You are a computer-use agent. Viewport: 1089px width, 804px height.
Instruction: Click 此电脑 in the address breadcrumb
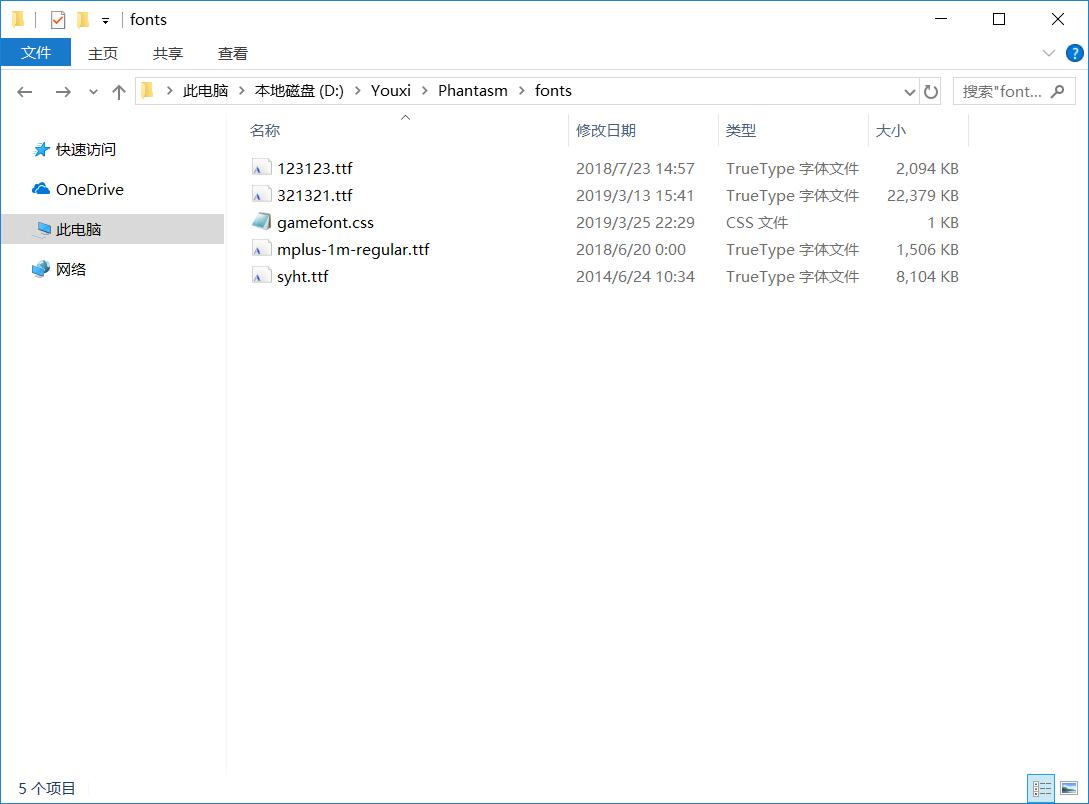click(x=206, y=91)
